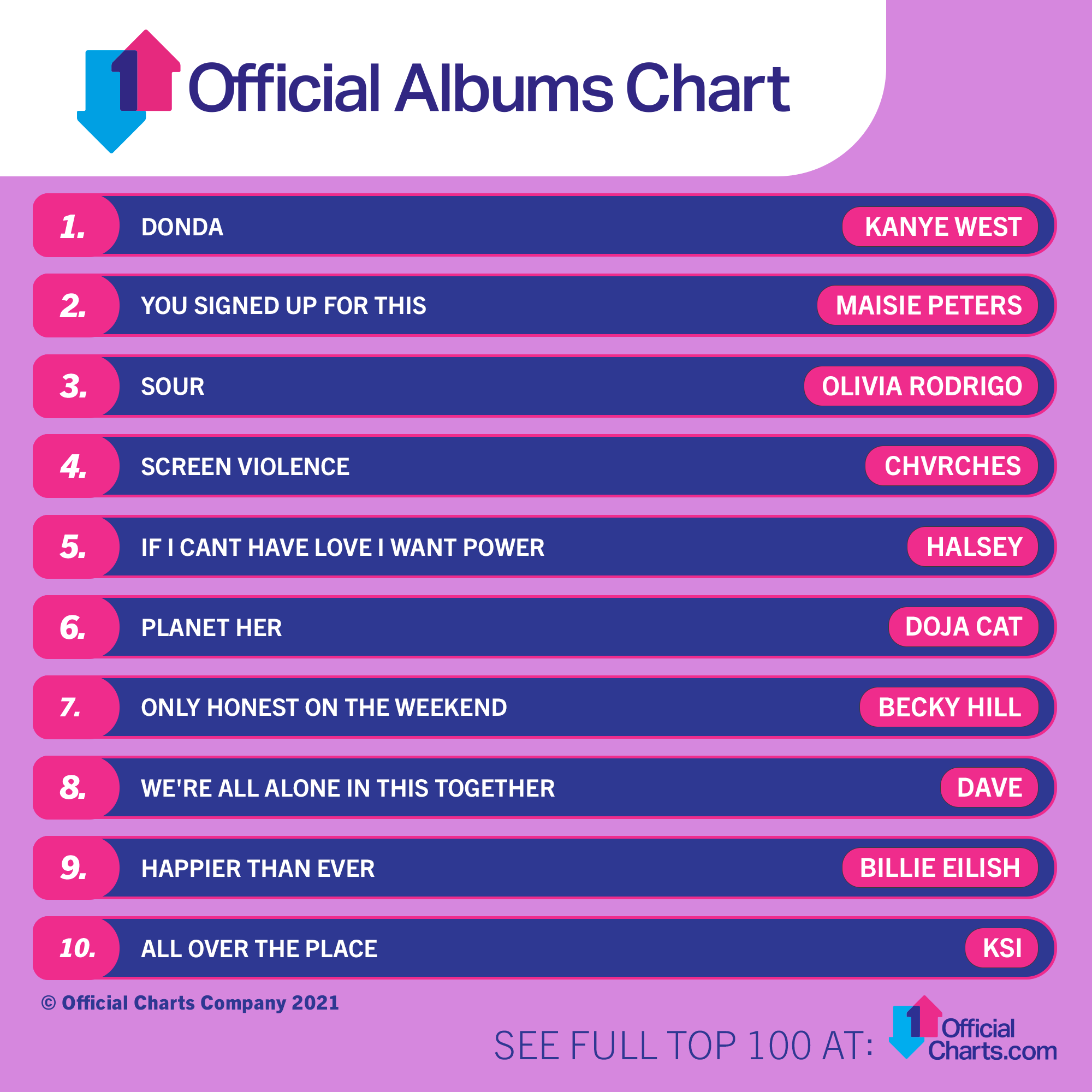This screenshot has width=1092, height=1092.
Task: Click the KSI artist label
Action: 1001,948
